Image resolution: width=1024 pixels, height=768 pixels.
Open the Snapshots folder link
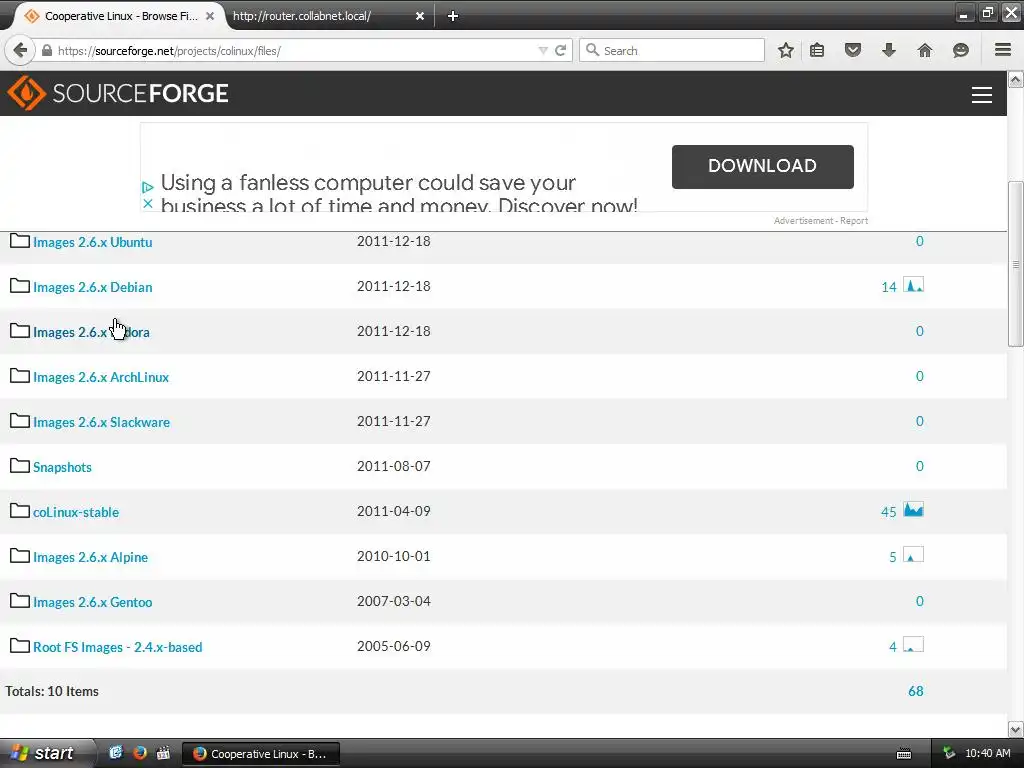[x=63, y=467]
